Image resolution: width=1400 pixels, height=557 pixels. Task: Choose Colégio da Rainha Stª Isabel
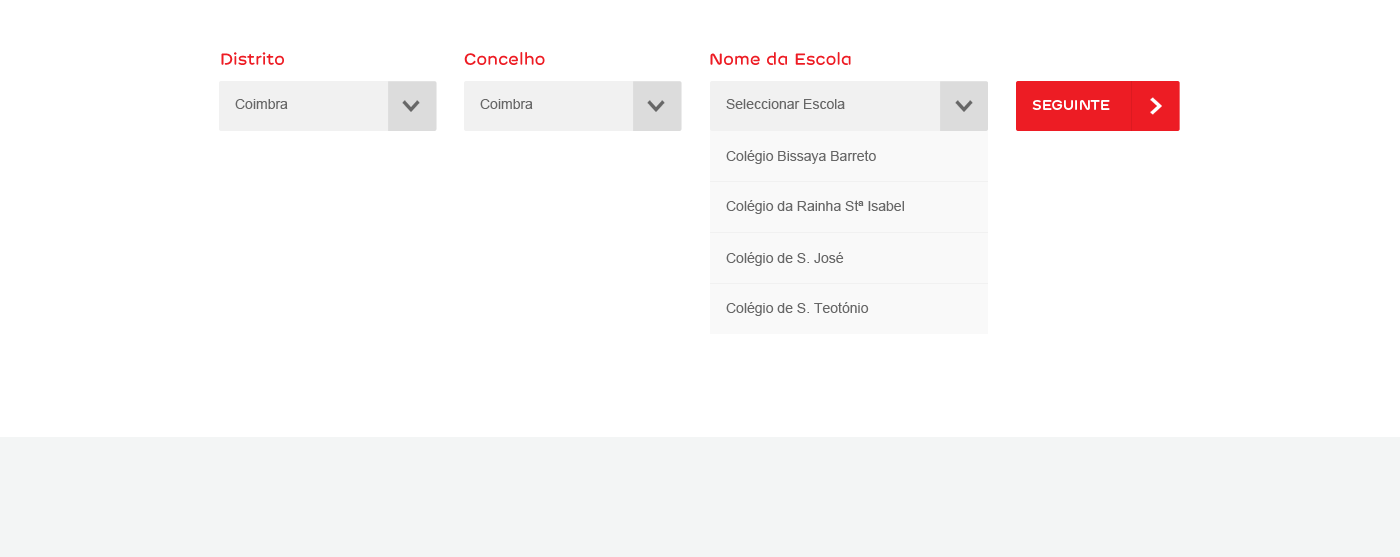[849, 207]
